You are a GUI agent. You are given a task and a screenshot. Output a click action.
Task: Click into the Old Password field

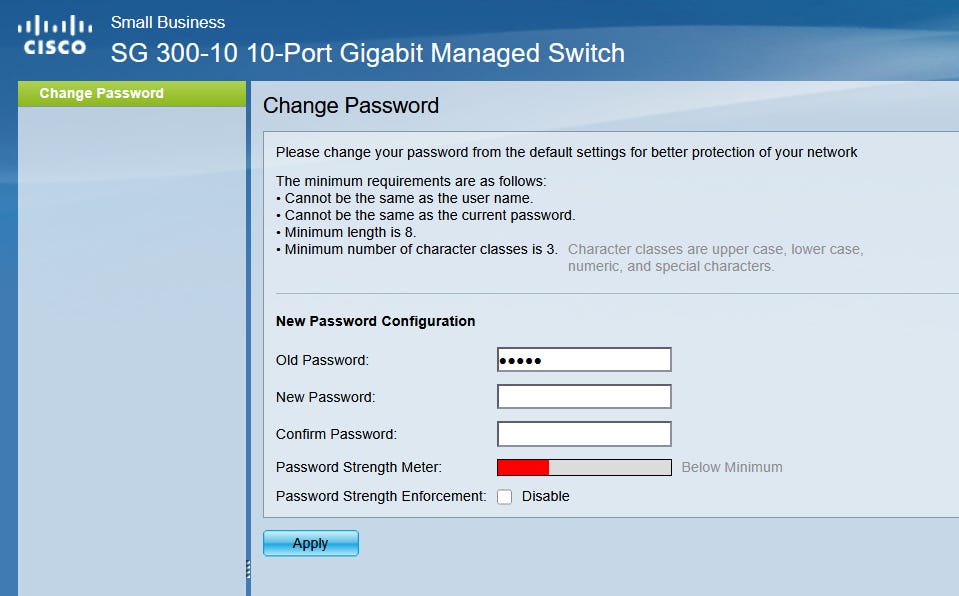coord(584,360)
